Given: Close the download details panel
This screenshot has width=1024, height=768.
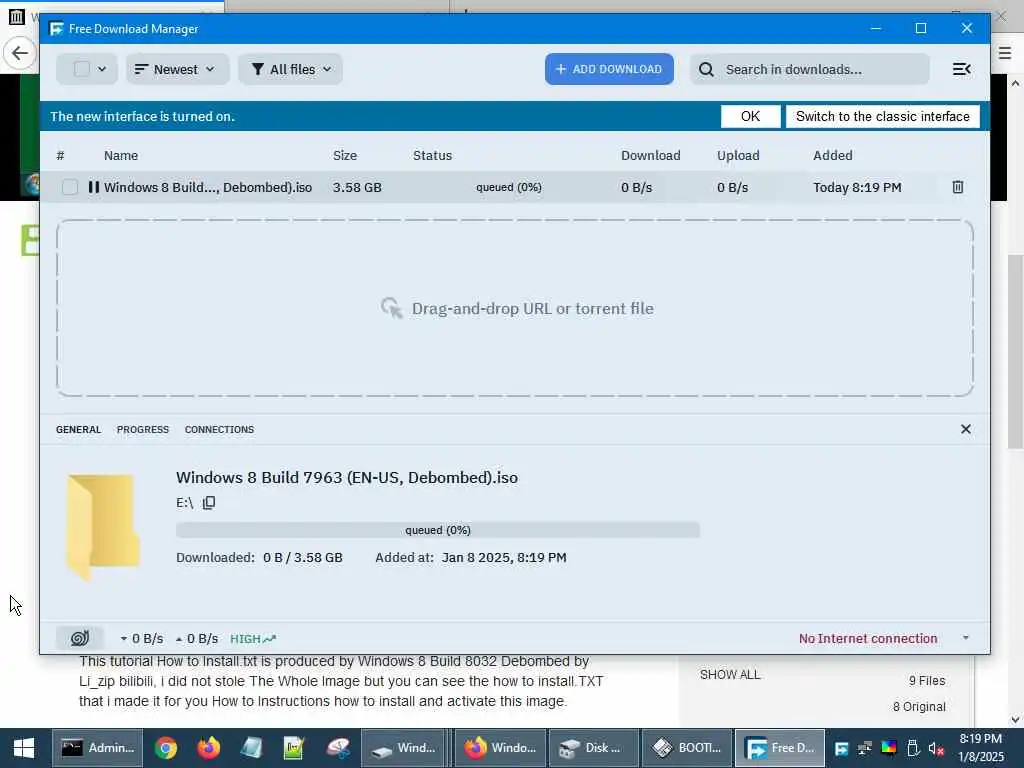Looking at the screenshot, I should 965,429.
